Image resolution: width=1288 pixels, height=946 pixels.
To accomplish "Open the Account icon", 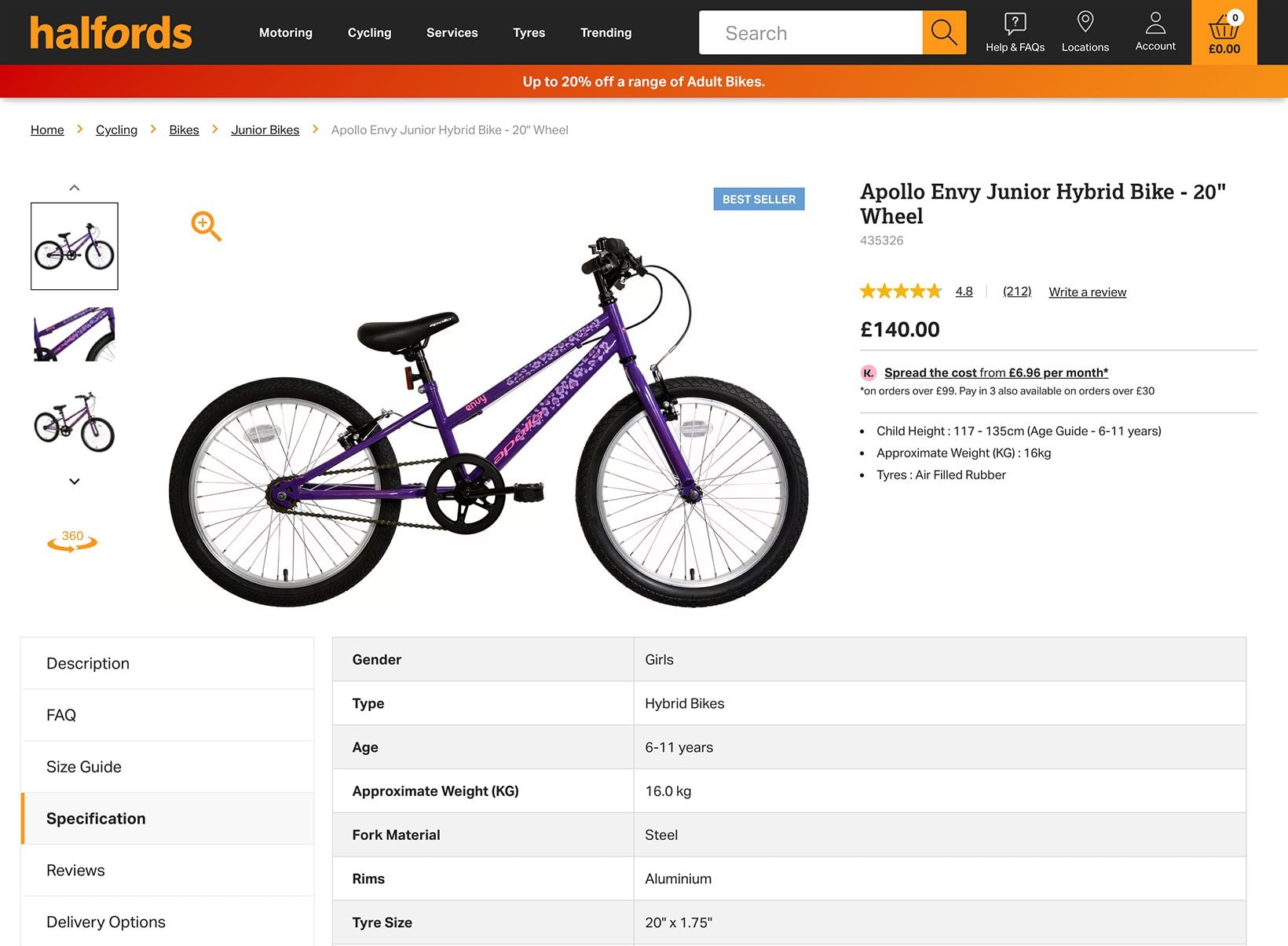I will pos(1154,32).
